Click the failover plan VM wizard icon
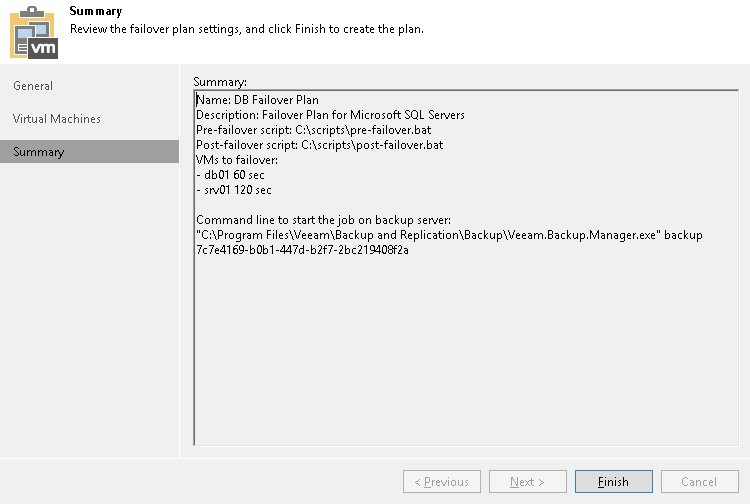750x504 pixels. point(34,31)
